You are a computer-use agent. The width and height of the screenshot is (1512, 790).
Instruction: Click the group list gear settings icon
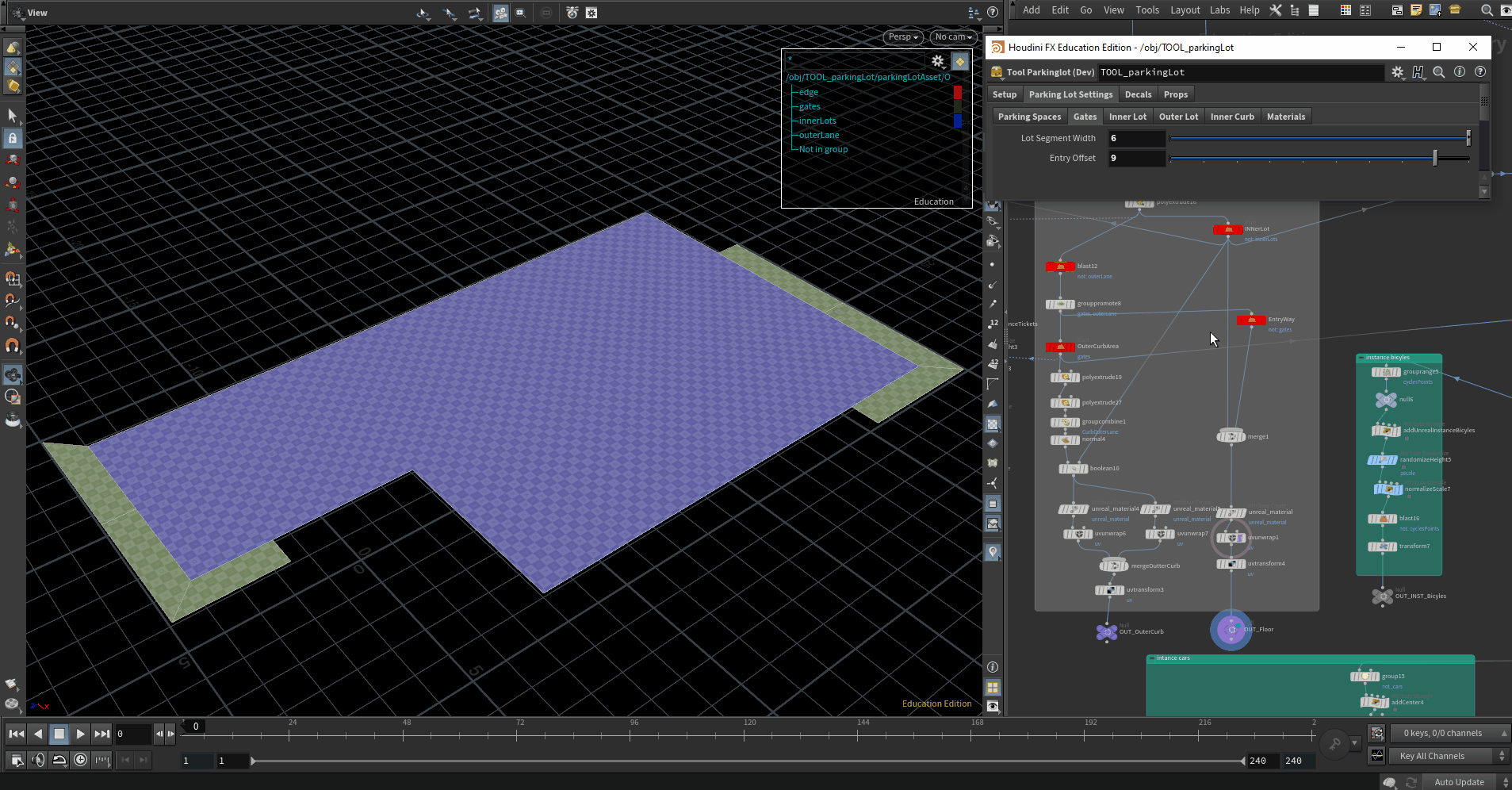(937, 61)
